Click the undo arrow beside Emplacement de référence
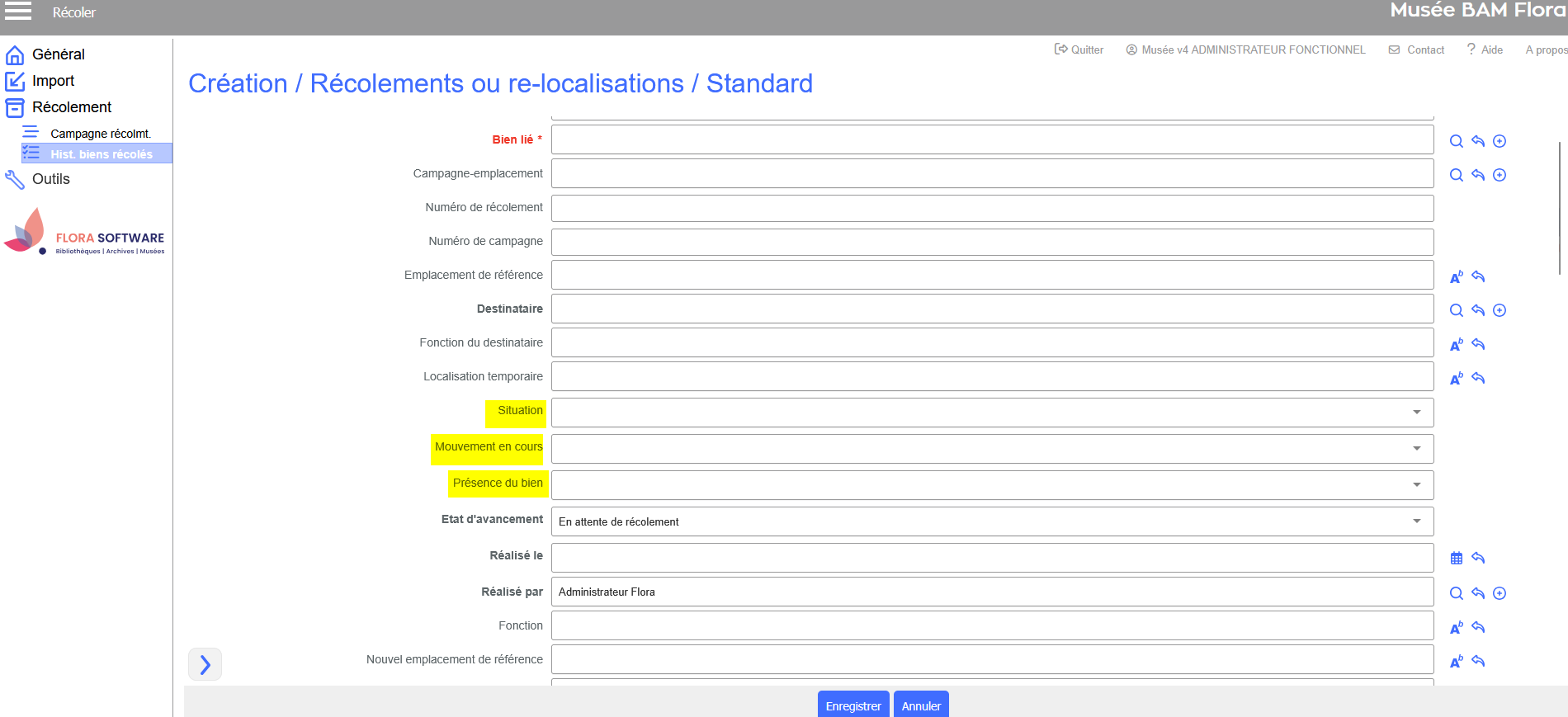 tap(1478, 276)
